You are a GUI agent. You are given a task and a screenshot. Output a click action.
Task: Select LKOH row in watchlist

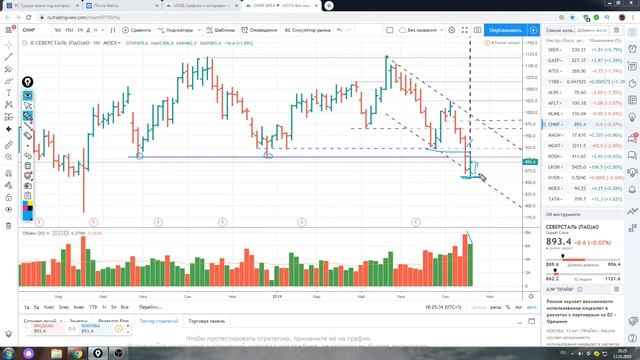pyautogui.click(x=584, y=167)
